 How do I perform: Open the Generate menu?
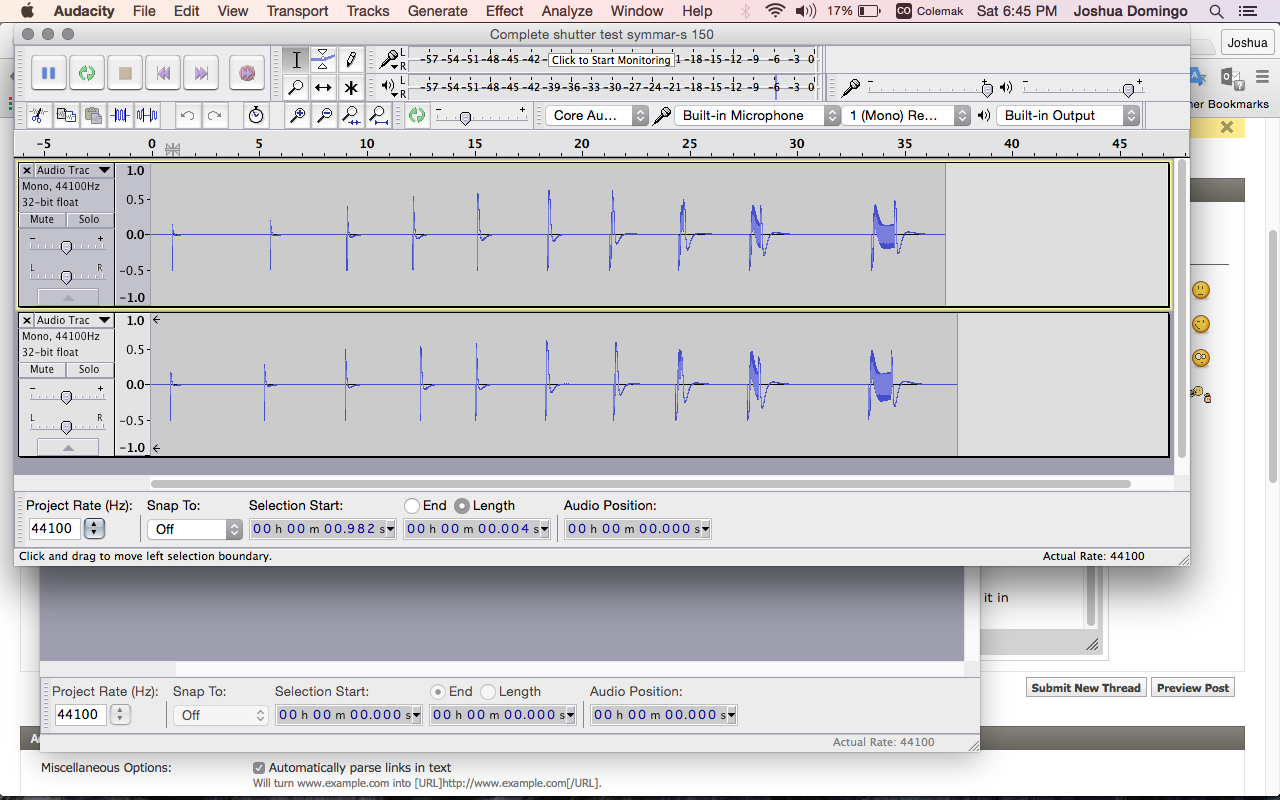click(437, 11)
